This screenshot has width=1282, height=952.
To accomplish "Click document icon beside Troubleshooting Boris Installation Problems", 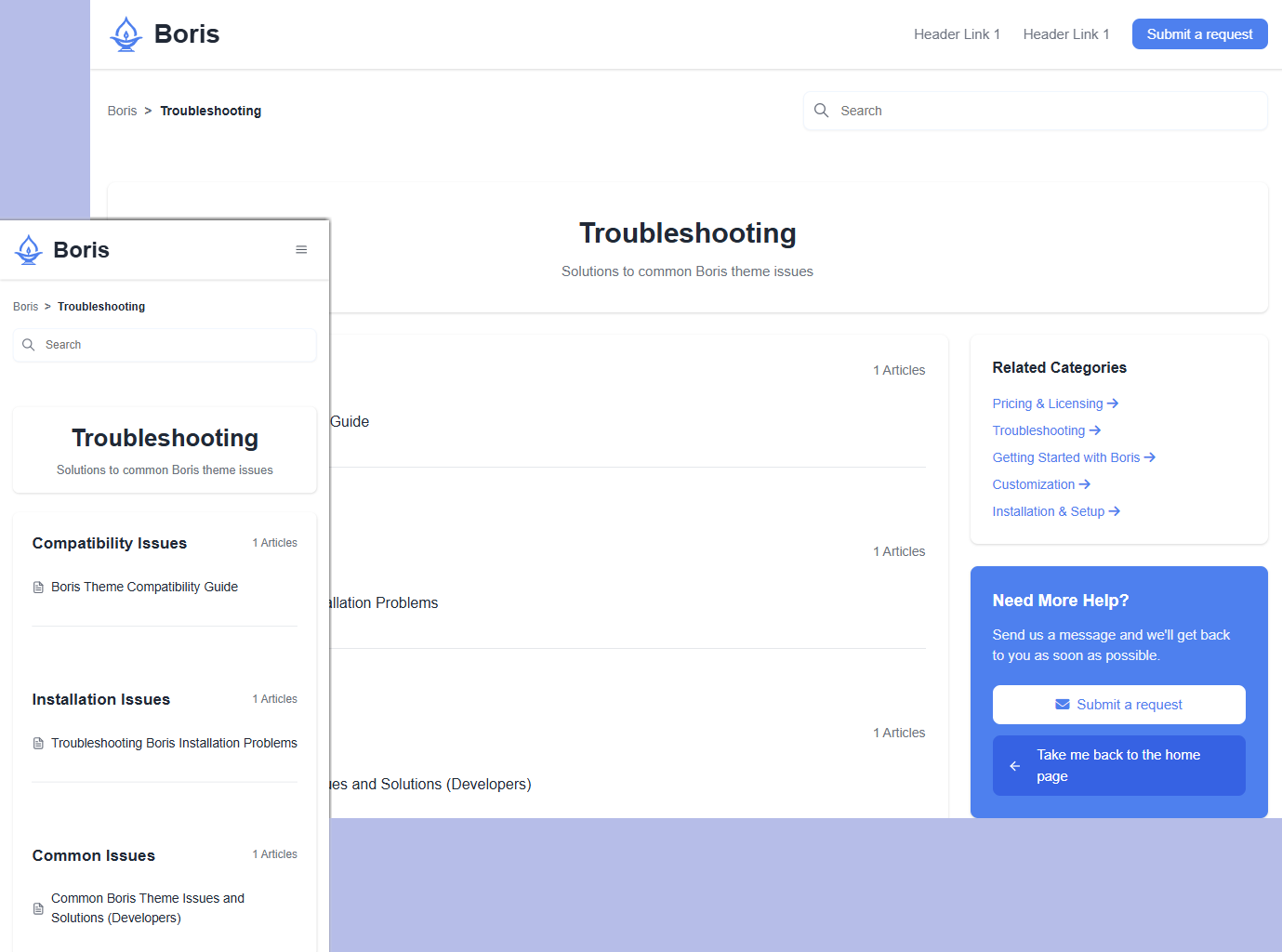I will pyautogui.click(x=38, y=744).
